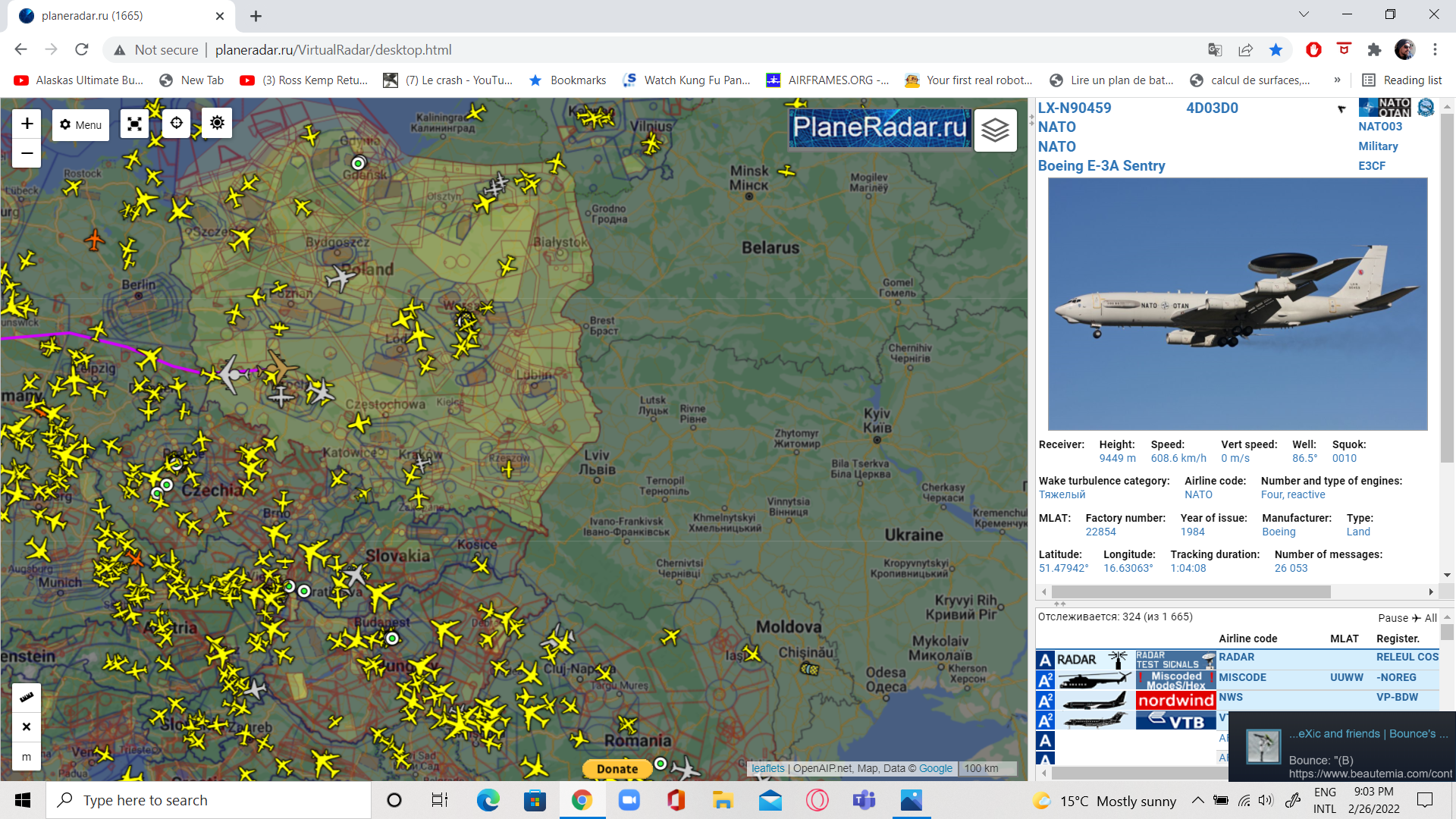This screenshot has width=1456, height=819.
Task: Pause the aircraft list updates
Action: coord(1393,618)
